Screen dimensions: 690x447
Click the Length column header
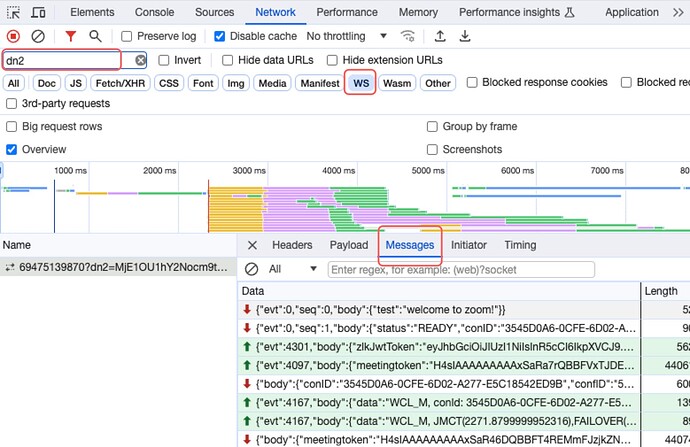pyautogui.click(x=665, y=291)
